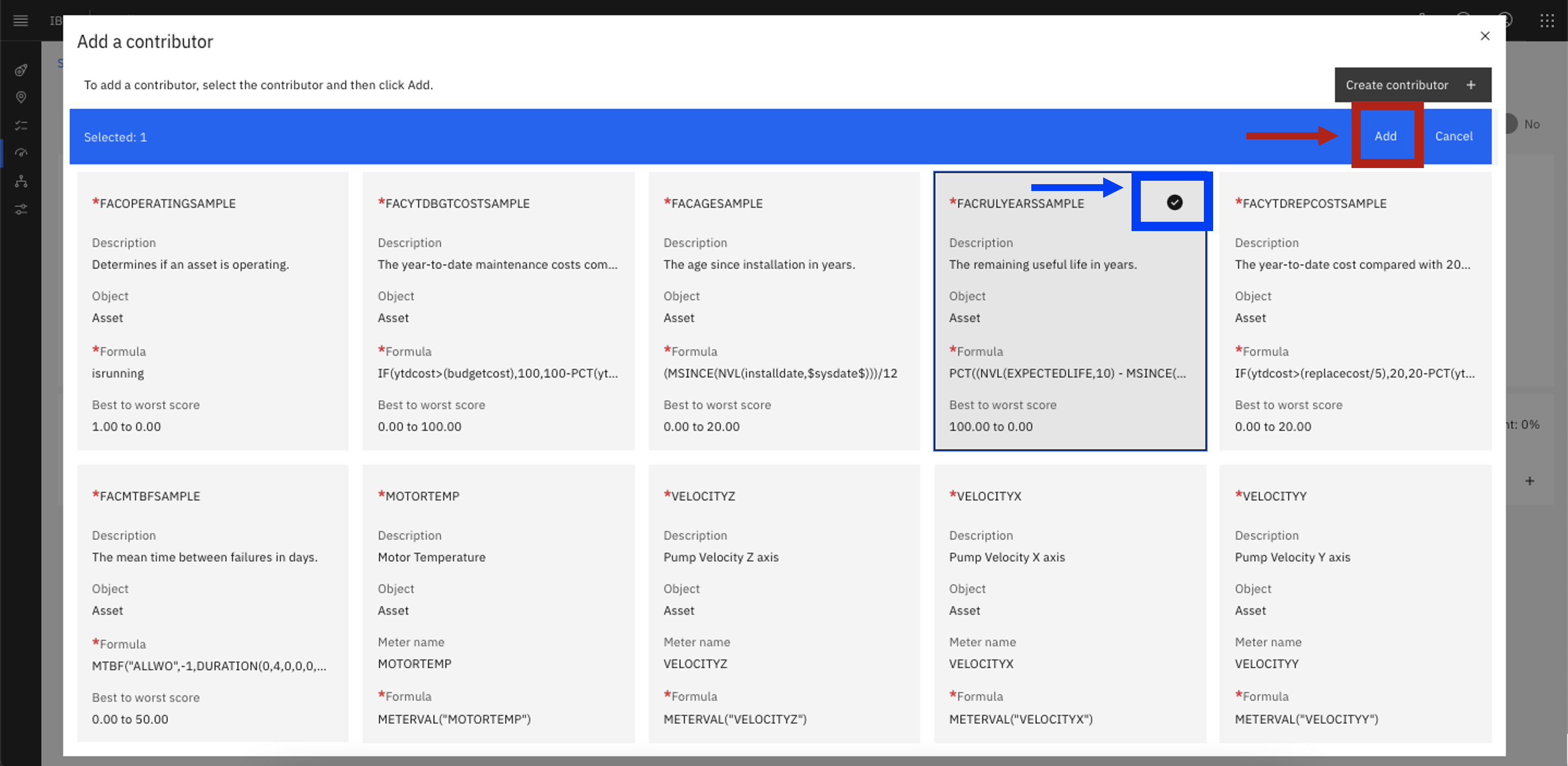Screen dimensions: 1568x766
Task: Click 'isrunning' formula text
Action: 118,373
